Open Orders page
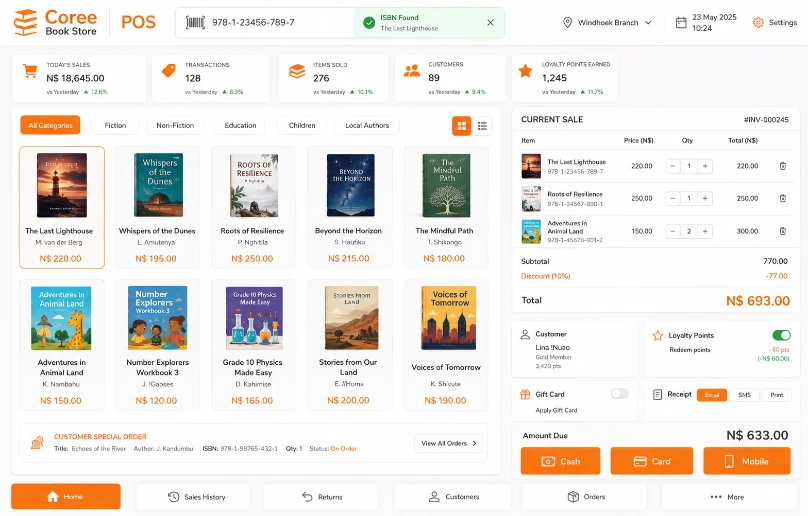Image resolution: width=808 pixels, height=516 pixels. pos(584,497)
